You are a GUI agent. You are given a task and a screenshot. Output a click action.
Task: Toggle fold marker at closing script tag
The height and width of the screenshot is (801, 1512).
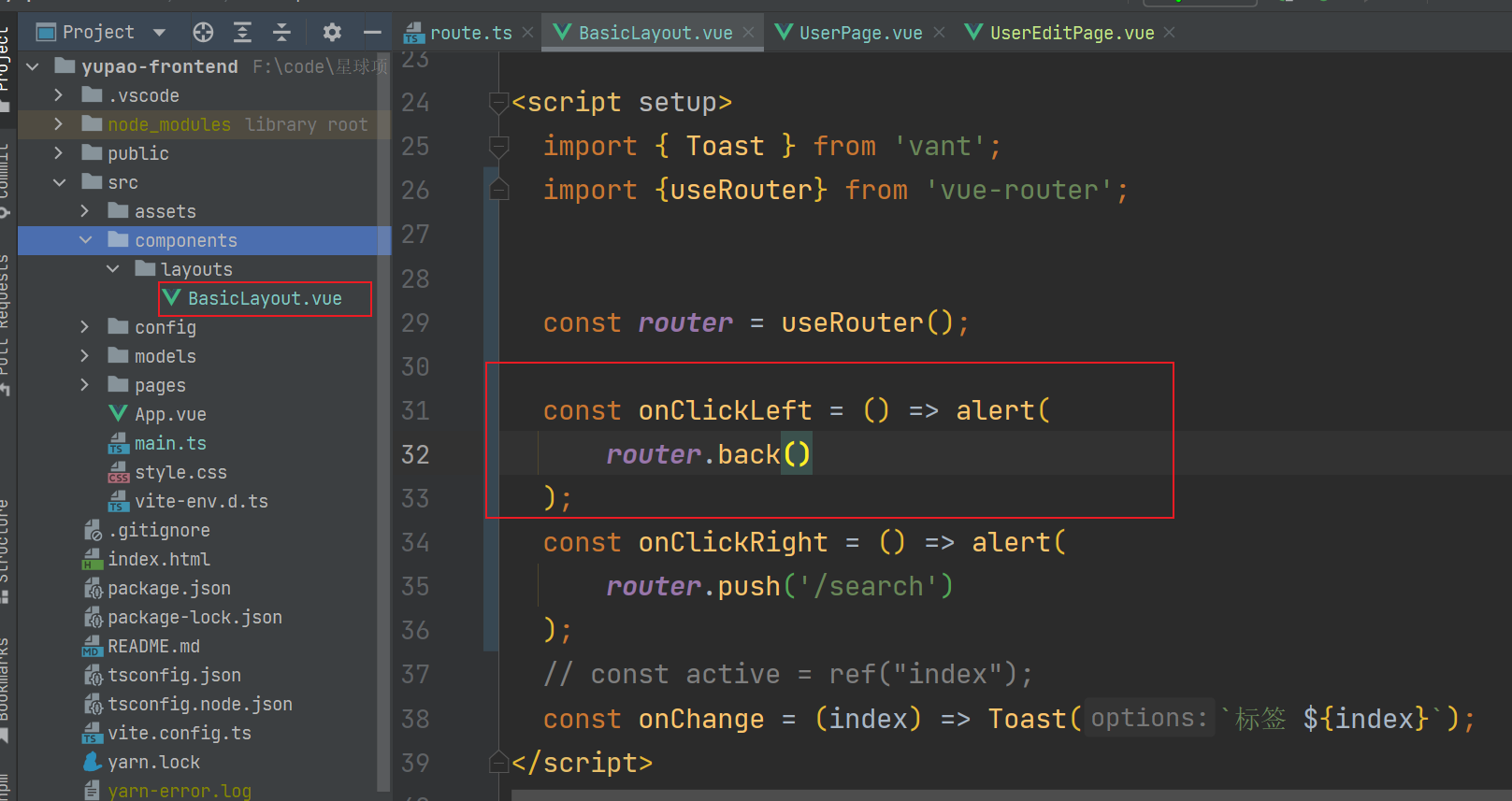(498, 763)
